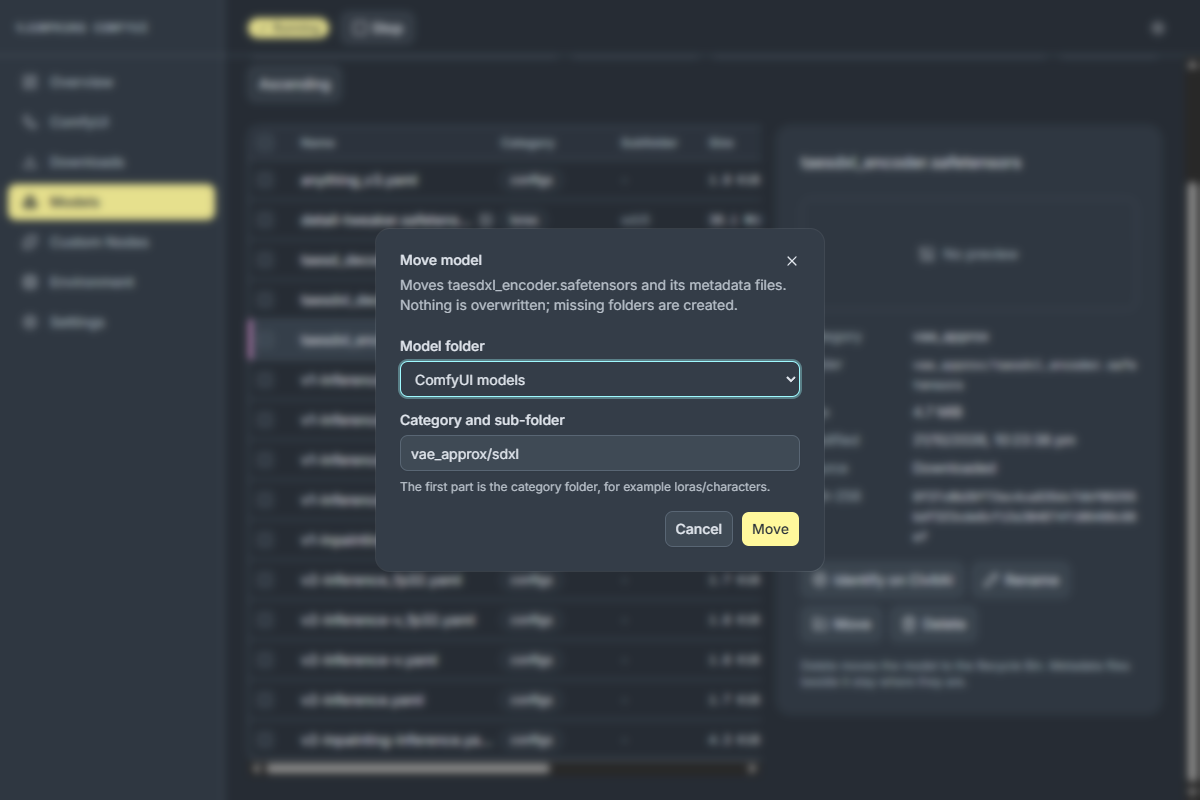Click the "Moves taesdxl_encoder.safetensors" description line
1200x800 pixels.
click(593, 285)
